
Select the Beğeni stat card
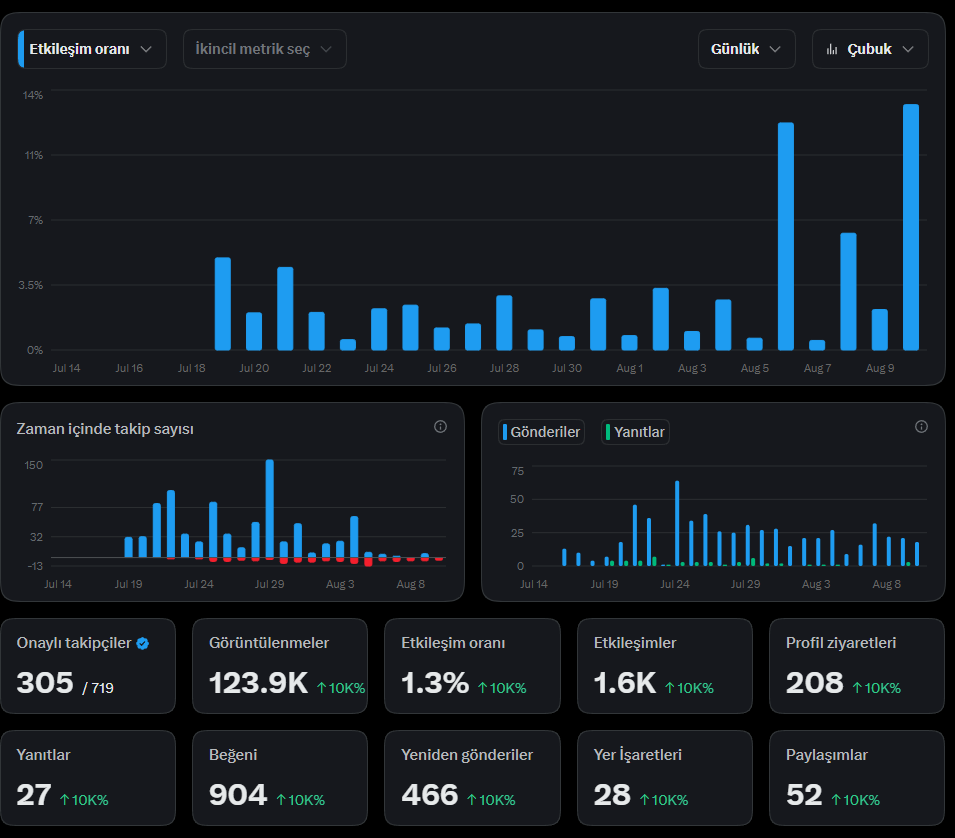coord(280,778)
